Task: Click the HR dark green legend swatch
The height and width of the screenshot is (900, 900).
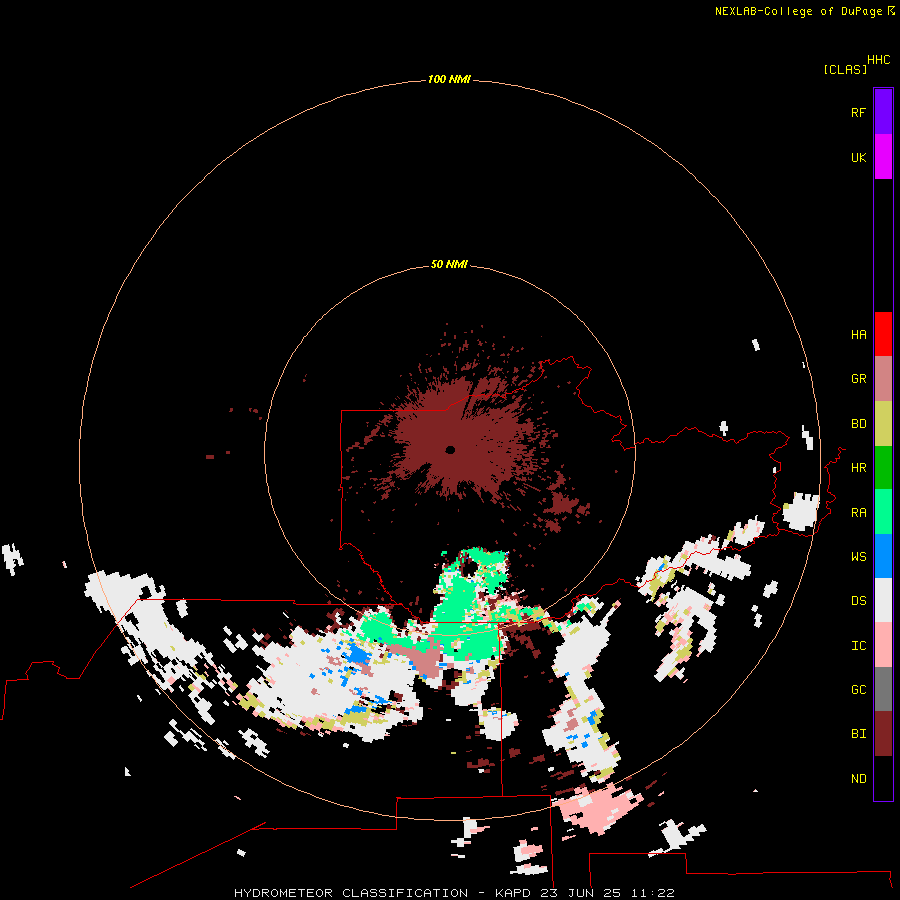Action: [x=883, y=467]
